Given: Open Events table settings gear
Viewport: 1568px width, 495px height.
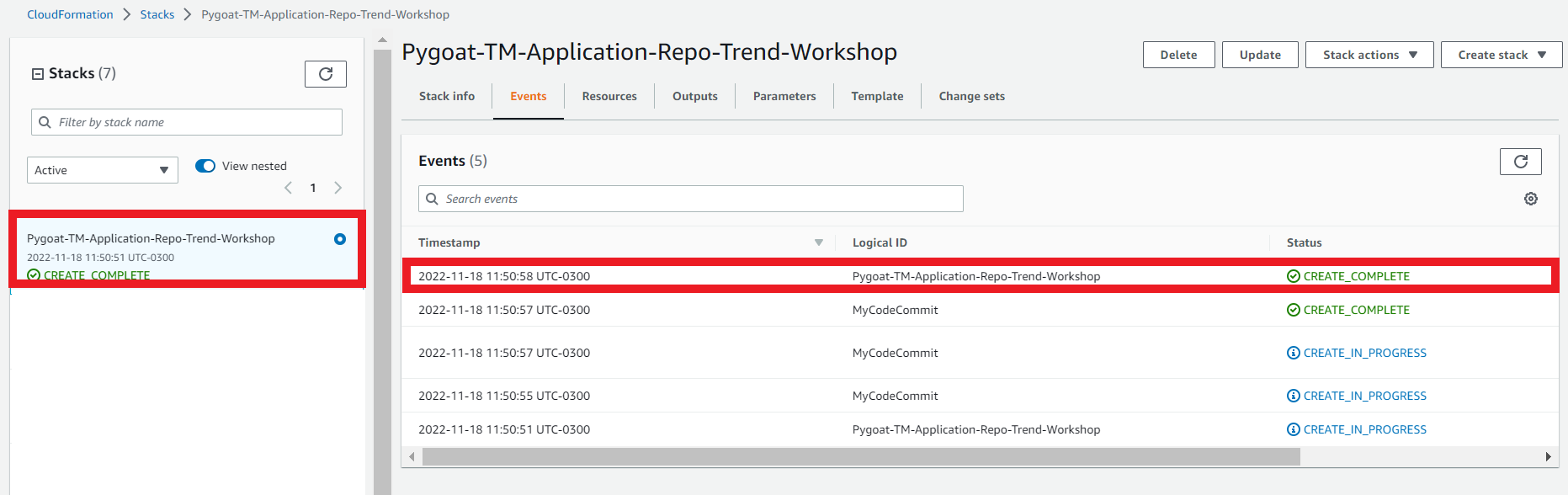Looking at the screenshot, I should click(1531, 199).
